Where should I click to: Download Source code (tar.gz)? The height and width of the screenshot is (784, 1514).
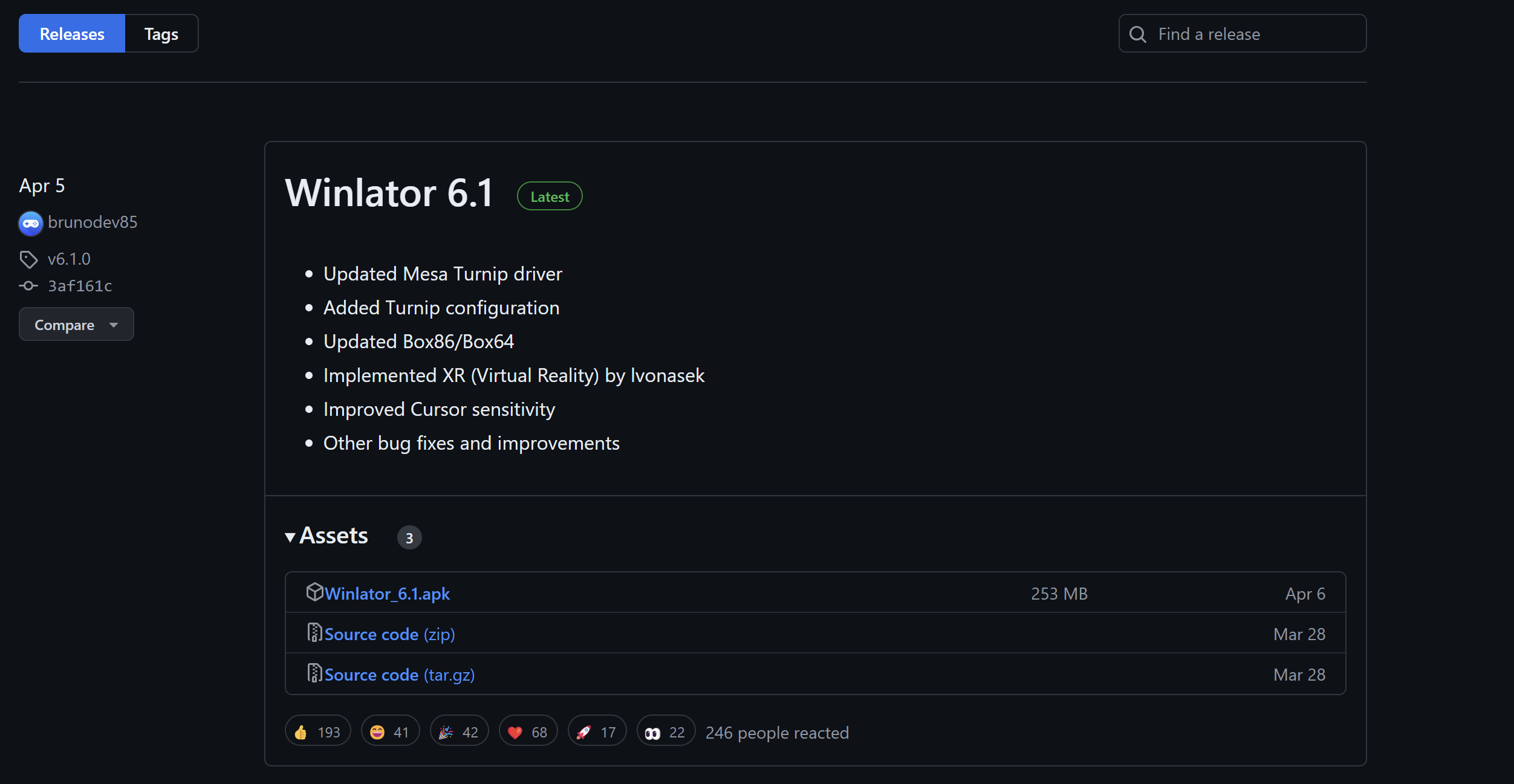(x=400, y=675)
